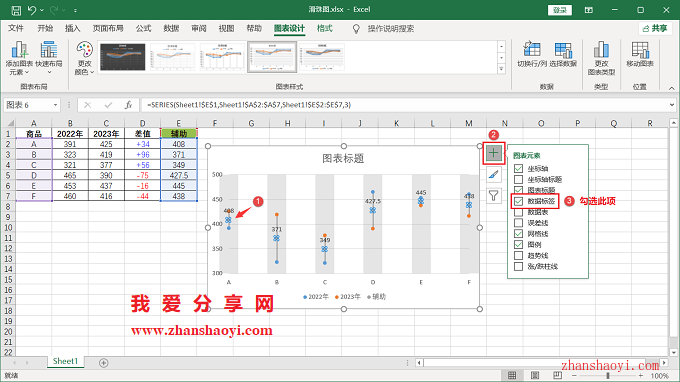The height and width of the screenshot is (382, 680).
Task: Click the formula bar cancel X icon
Action: [88, 105]
